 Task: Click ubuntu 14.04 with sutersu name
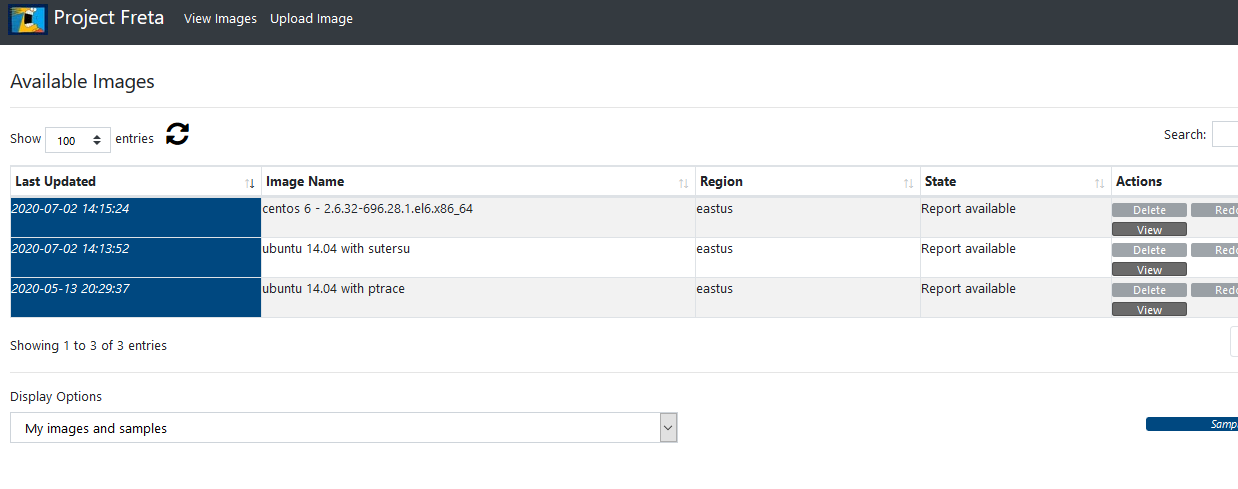tap(336, 249)
